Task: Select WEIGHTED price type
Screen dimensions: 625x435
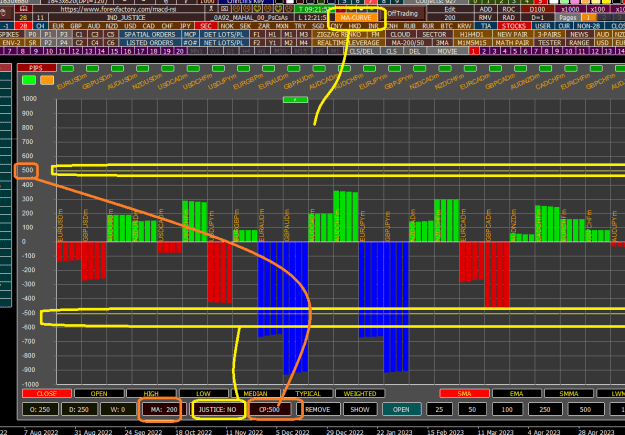Action: [360, 394]
